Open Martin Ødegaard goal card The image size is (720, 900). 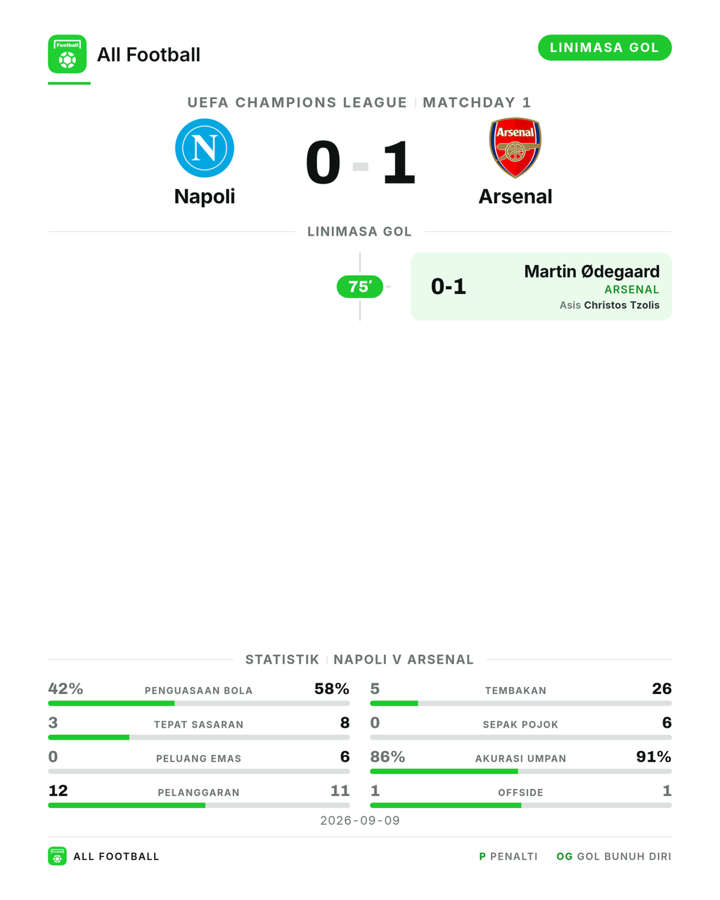[541, 286]
